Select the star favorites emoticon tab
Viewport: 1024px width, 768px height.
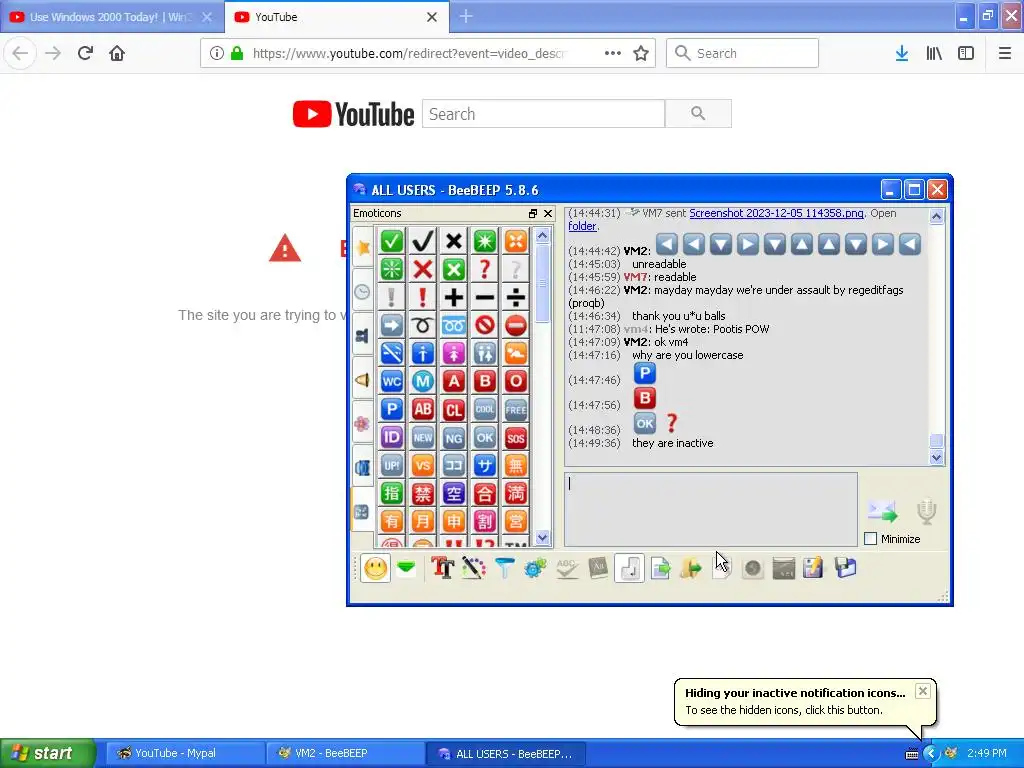point(363,248)
